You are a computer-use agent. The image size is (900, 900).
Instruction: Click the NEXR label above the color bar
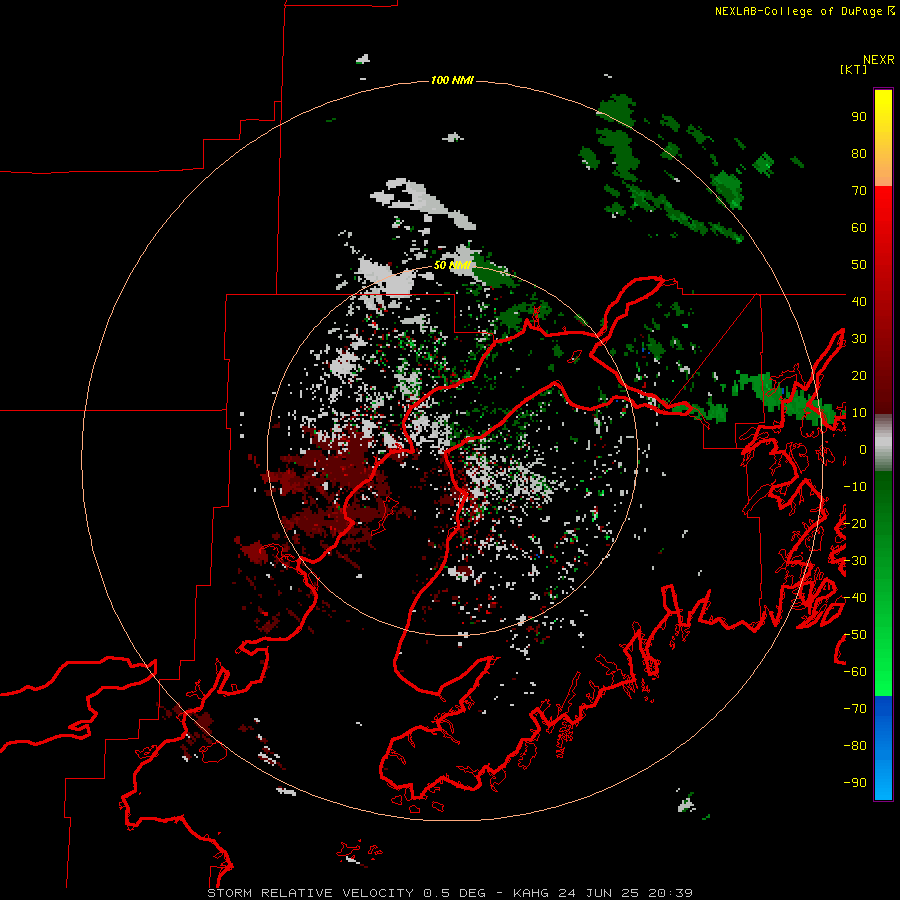pyautogui.click(x=879, y=60)
